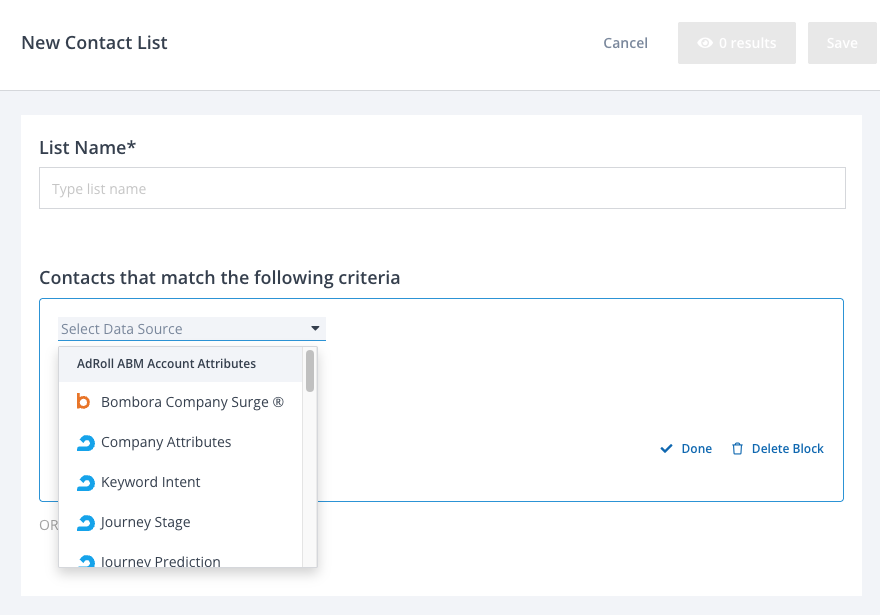Focus the List Name input field

(442, 188)
